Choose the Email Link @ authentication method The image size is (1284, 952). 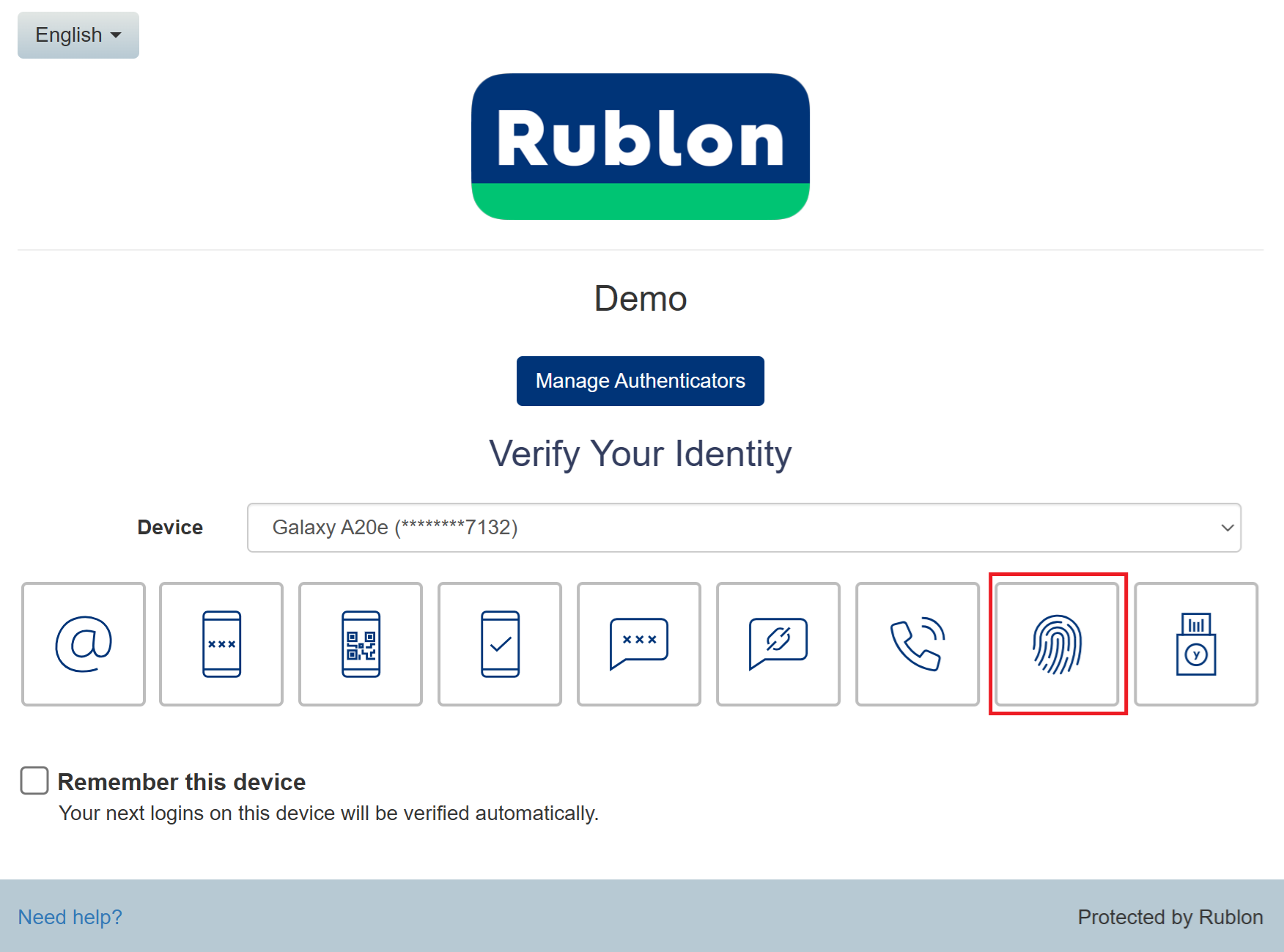point(84,644)
